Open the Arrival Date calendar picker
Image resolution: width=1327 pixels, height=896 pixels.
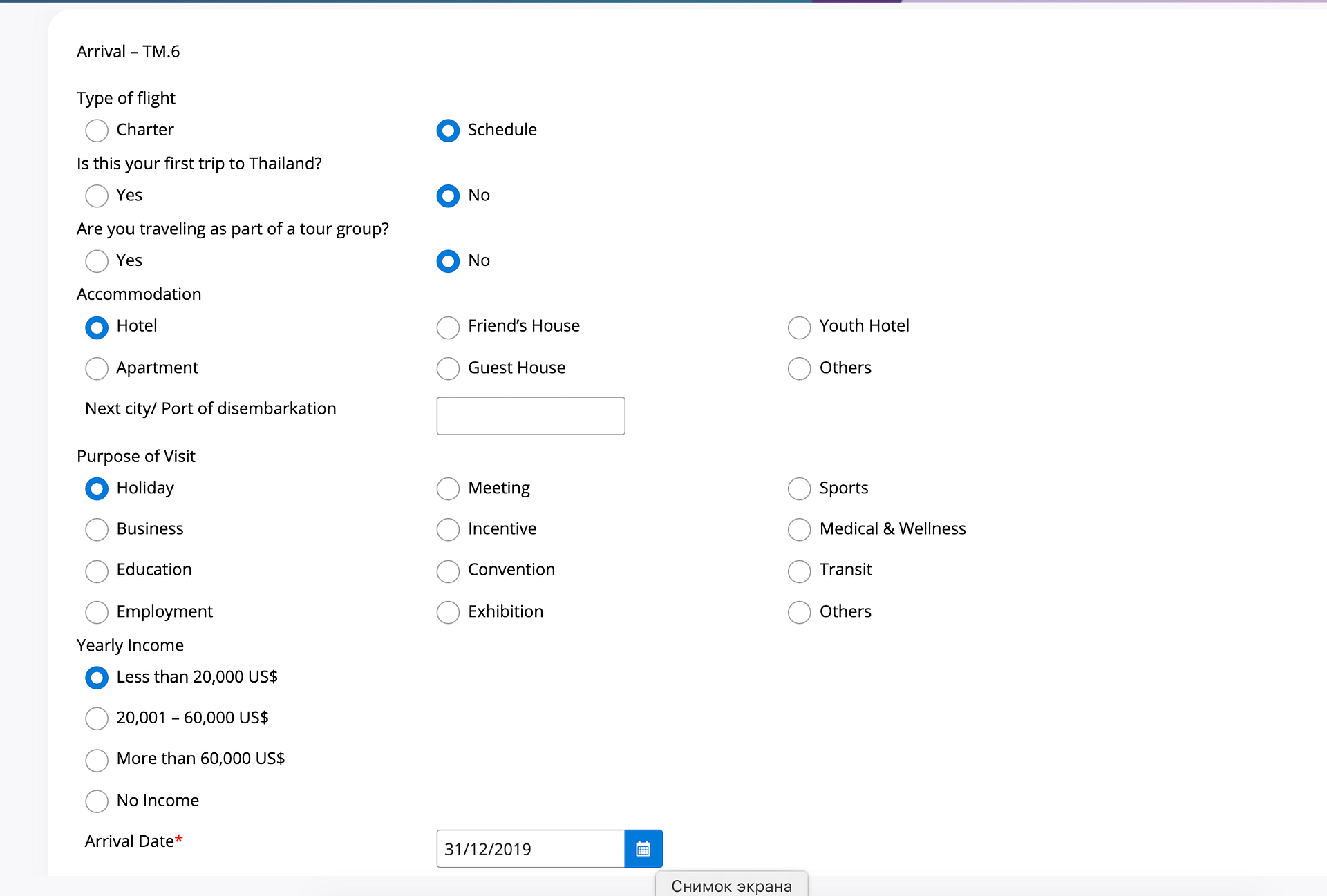coord(643,848)
